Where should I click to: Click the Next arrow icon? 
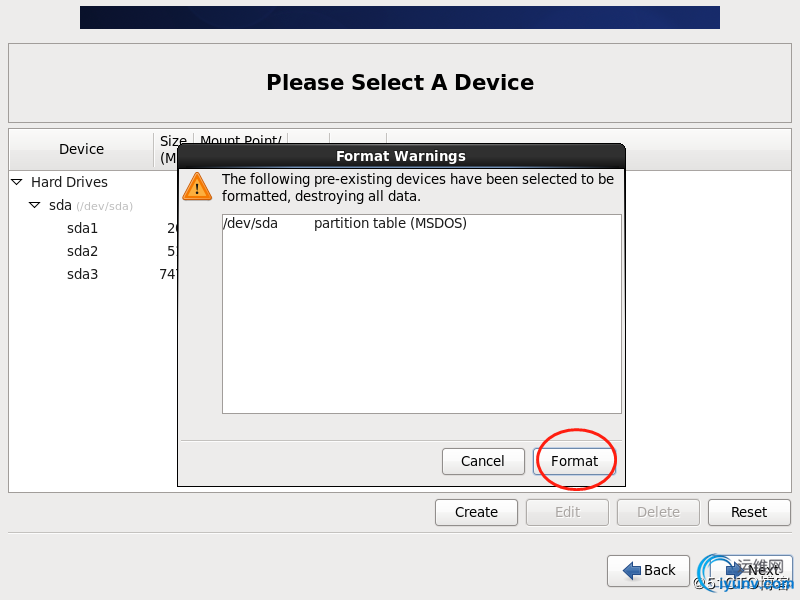[735, 570]
